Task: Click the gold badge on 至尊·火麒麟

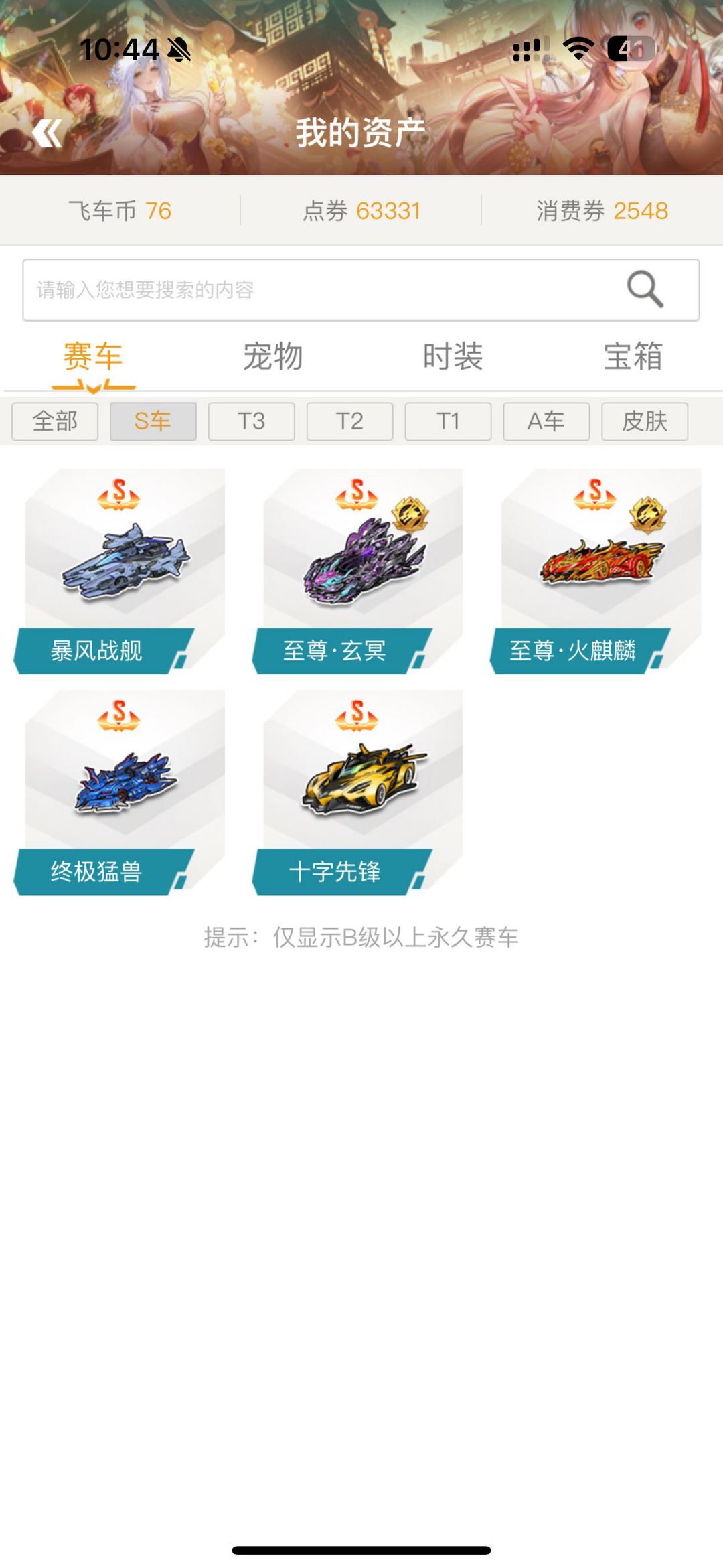Action: 647,514
